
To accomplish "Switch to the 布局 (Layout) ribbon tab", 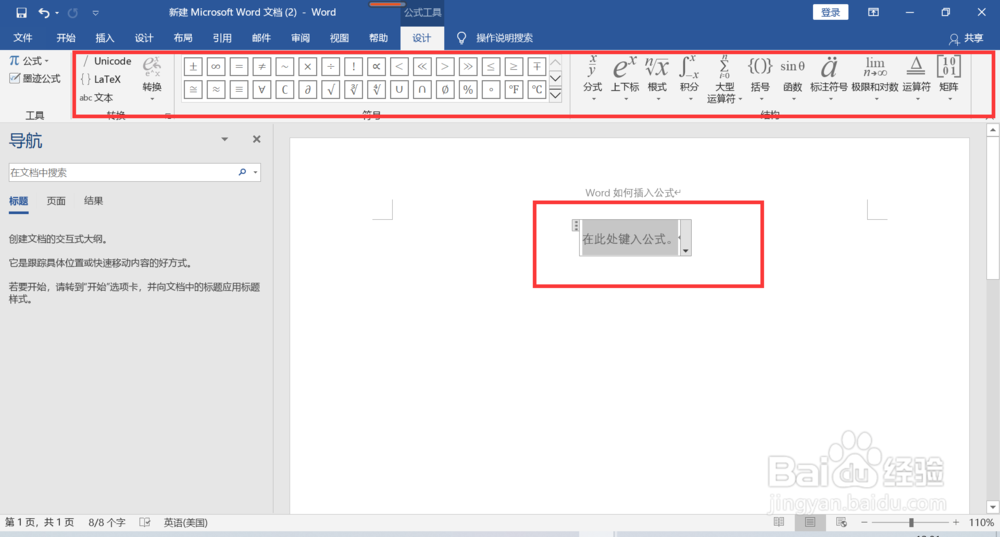I will (183, 38).
